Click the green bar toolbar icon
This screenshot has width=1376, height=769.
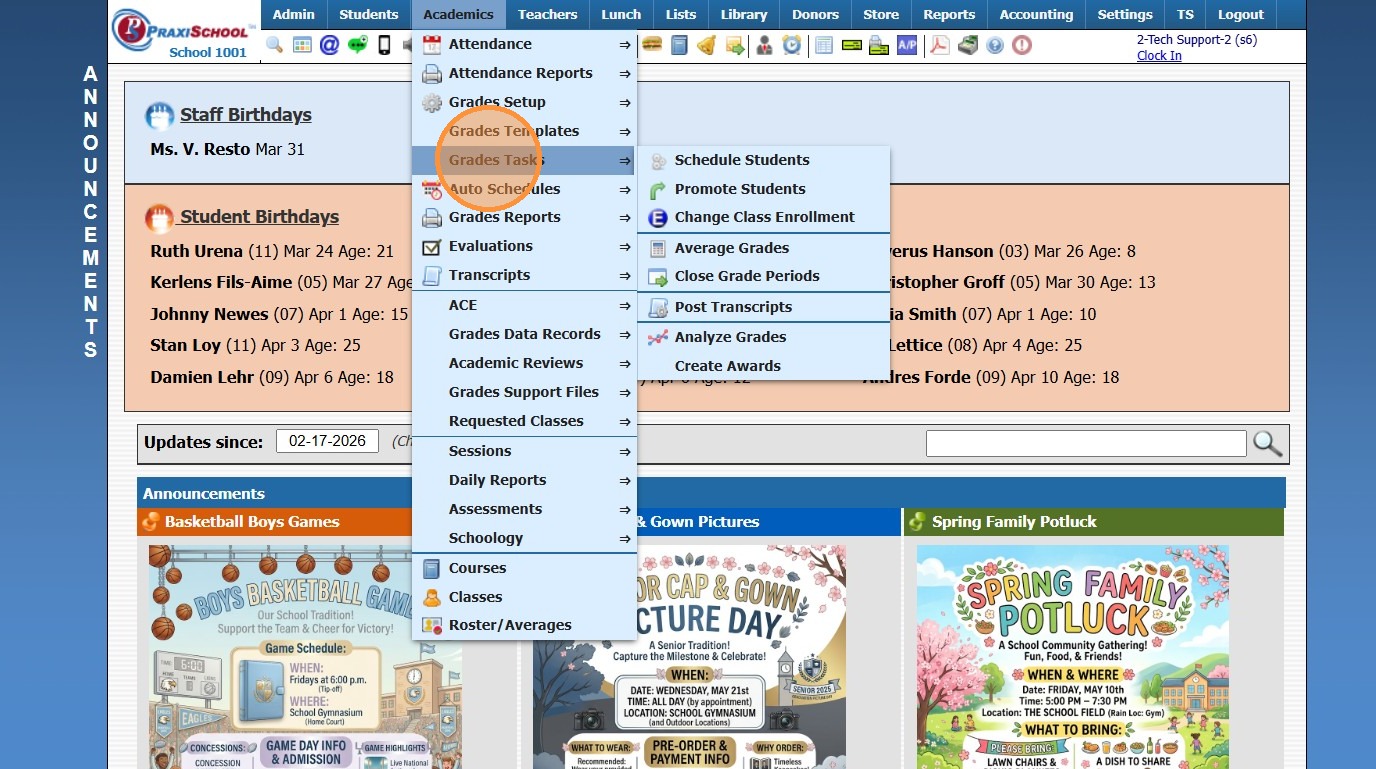[852, 45]
